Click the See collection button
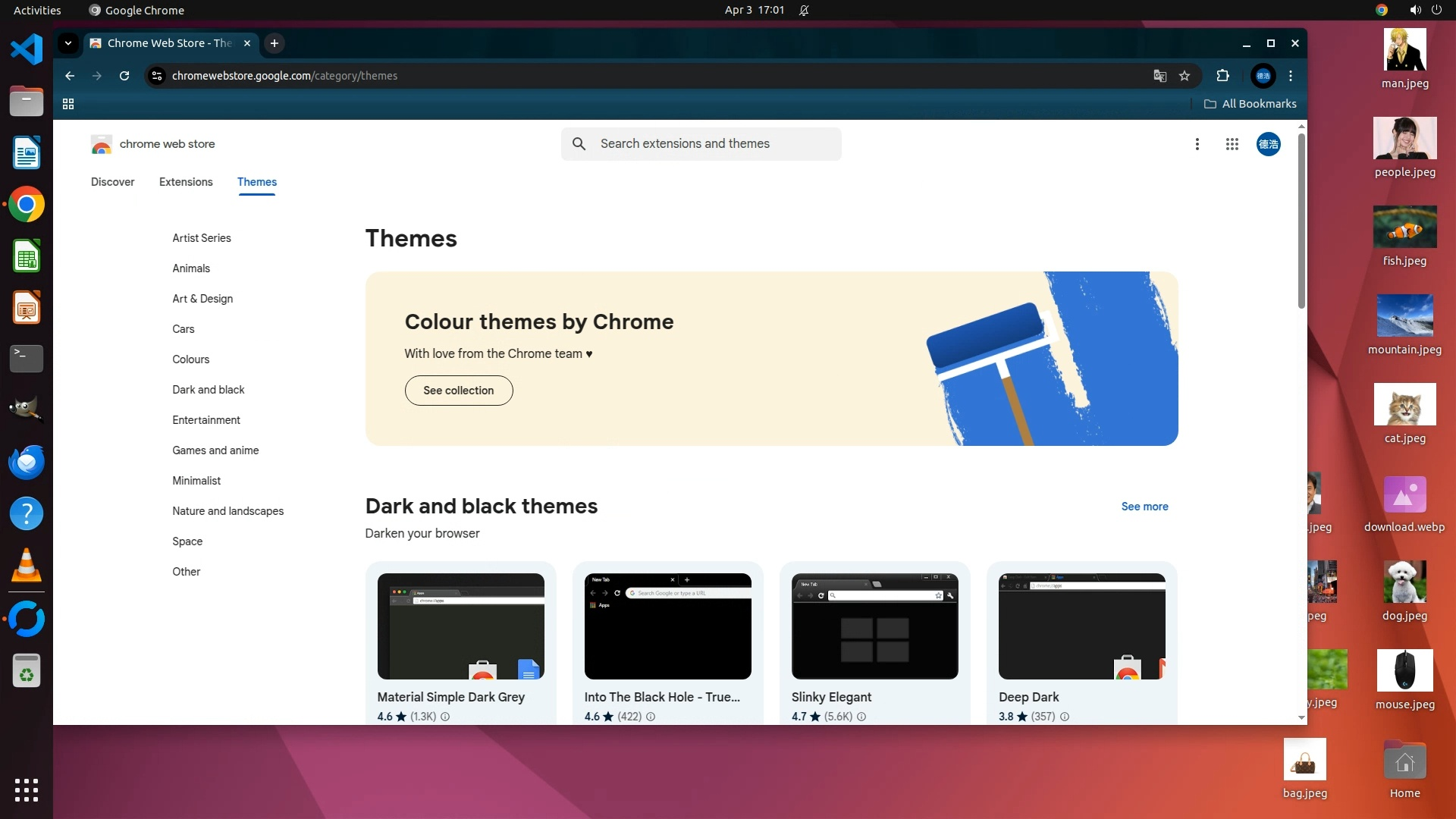Viewport: 1456px width, 819px height. (458, 391)
